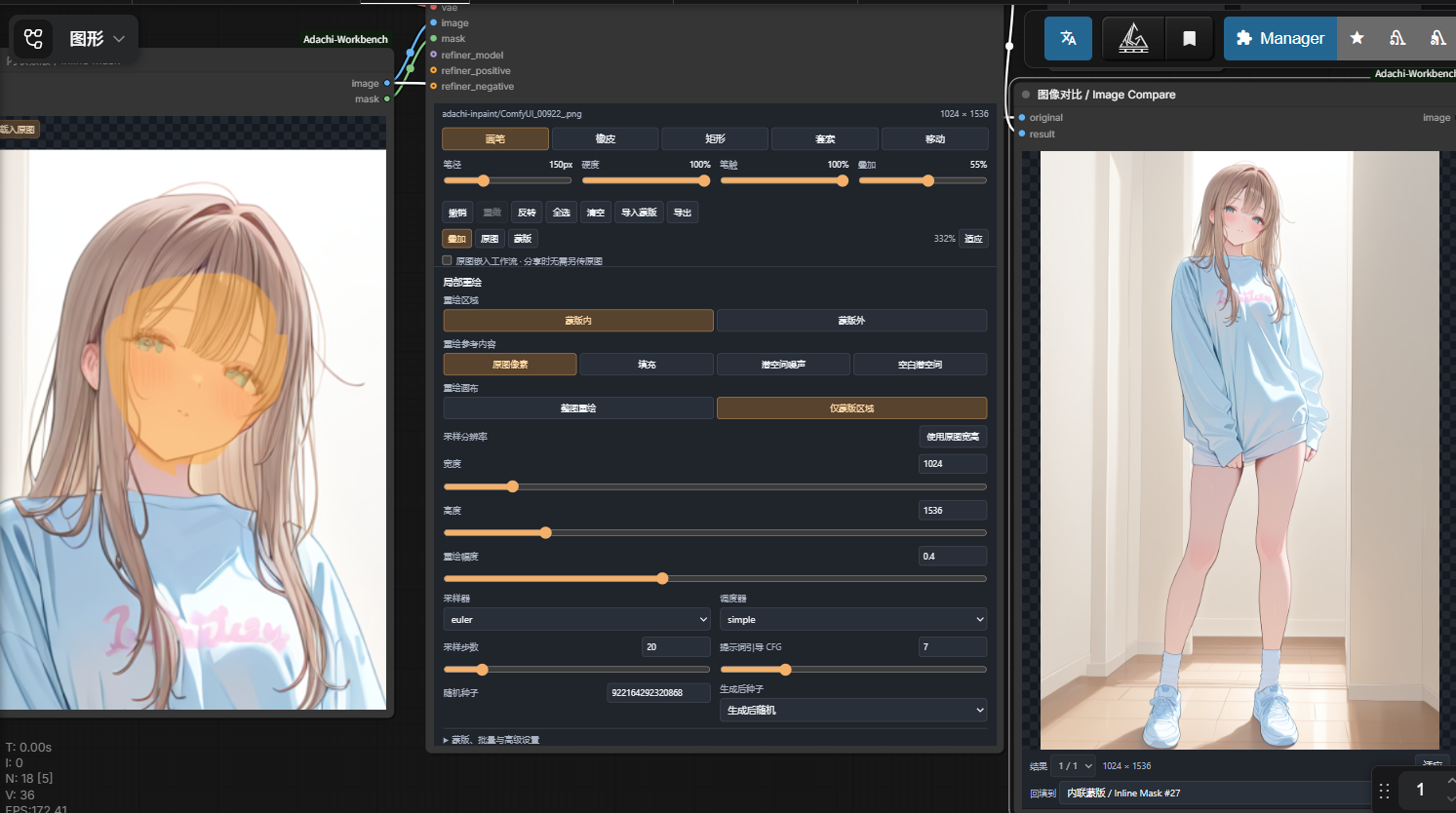Choose 蒙版内 as repaint area
The height and width of the screenshot is (813, 1456).
578,321
